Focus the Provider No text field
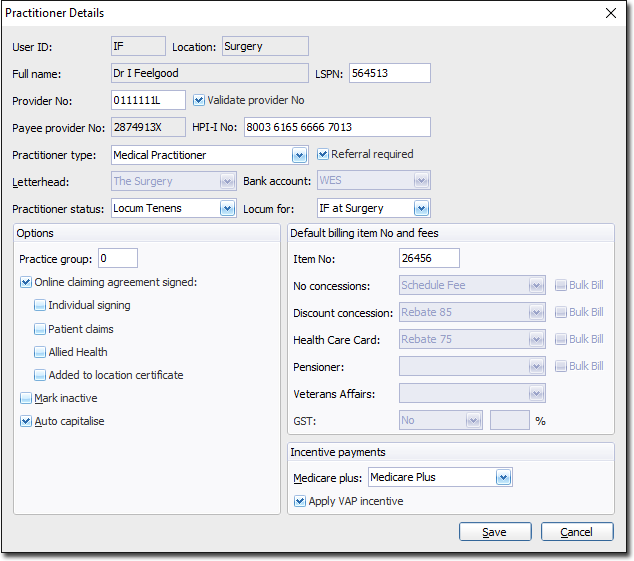634x561 pixels. click(148, 100)
